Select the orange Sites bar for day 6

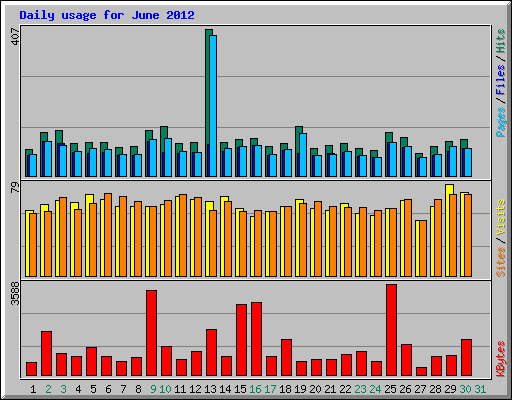108,235
